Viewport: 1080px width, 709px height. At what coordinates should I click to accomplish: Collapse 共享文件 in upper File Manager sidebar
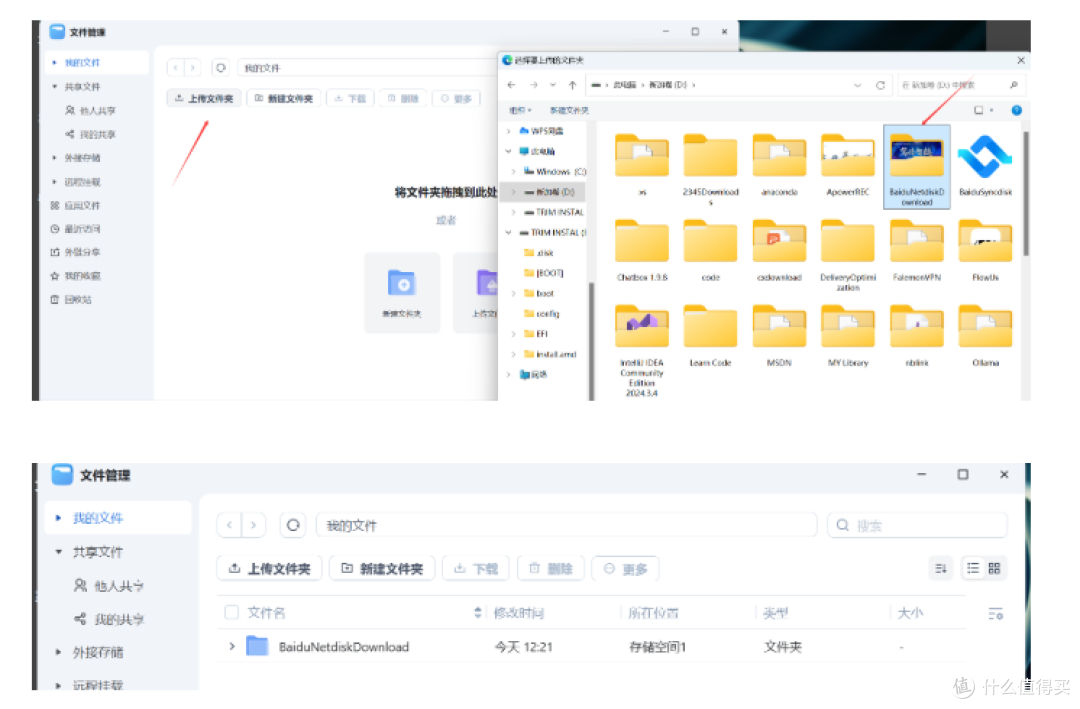pyautogui.click(x=54, y=87)
